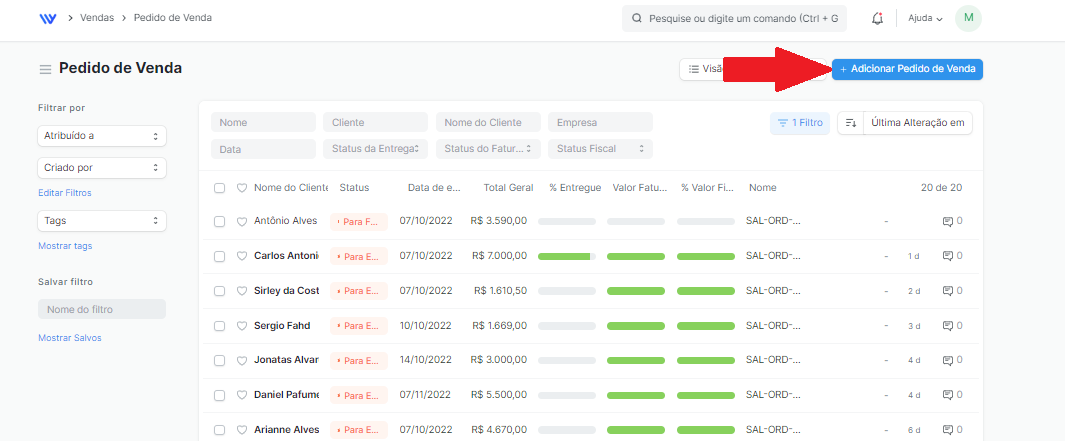Open Status da Entrega filter dropdown
This screenshot has height=441, width=1065.
(x=376, y=149)
